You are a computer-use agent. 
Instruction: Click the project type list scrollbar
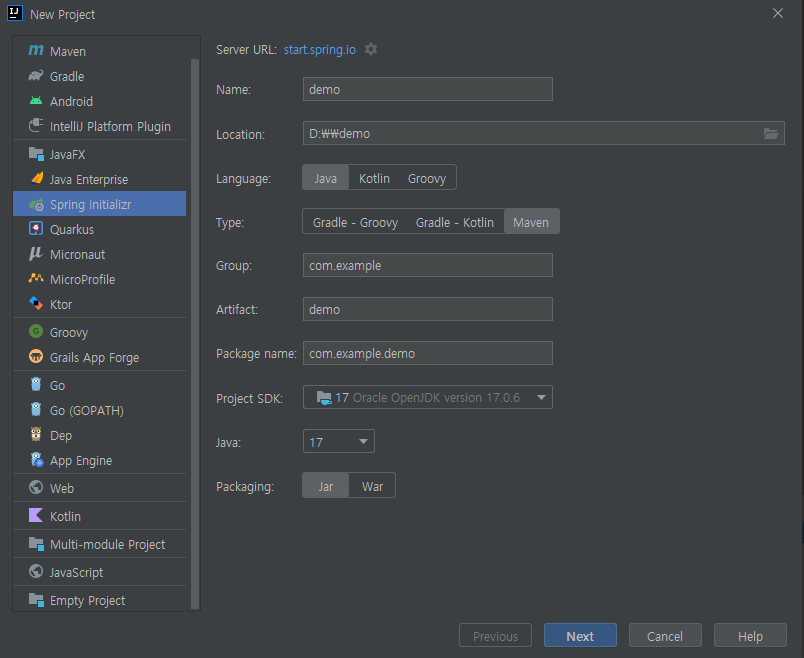coord(195,333)
